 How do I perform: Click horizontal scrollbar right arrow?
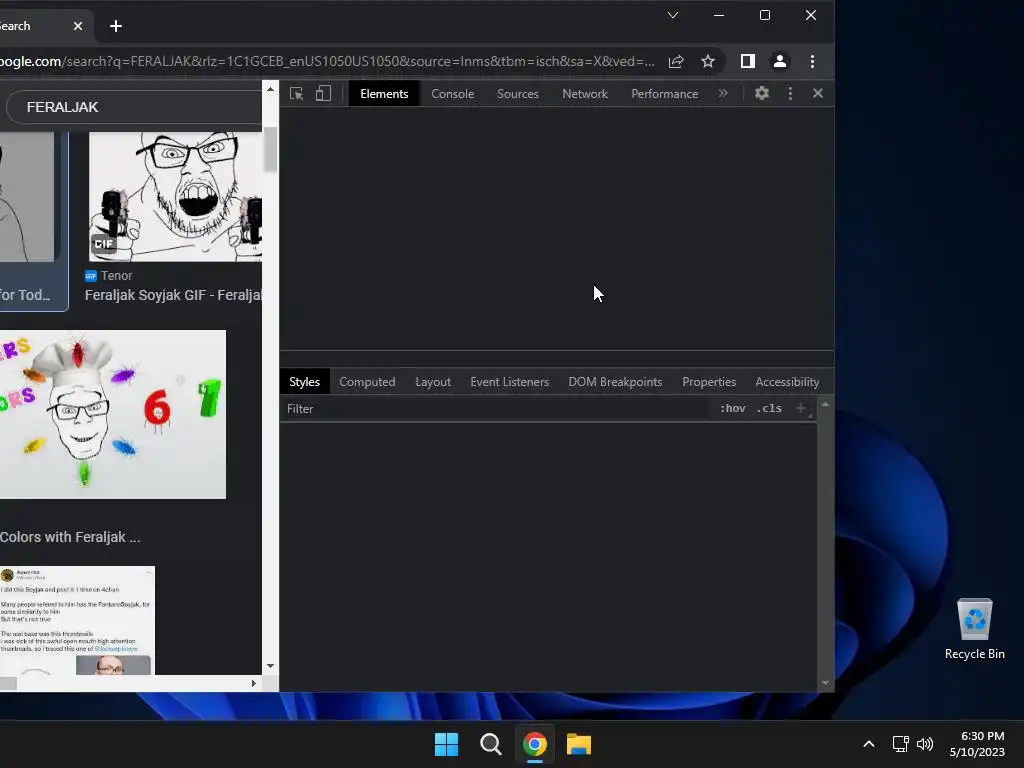[x=253, y=683]
